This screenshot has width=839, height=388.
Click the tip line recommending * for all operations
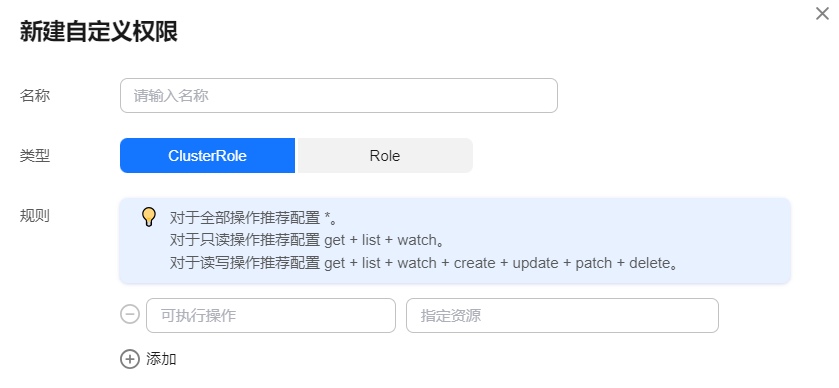click(254, 217)
